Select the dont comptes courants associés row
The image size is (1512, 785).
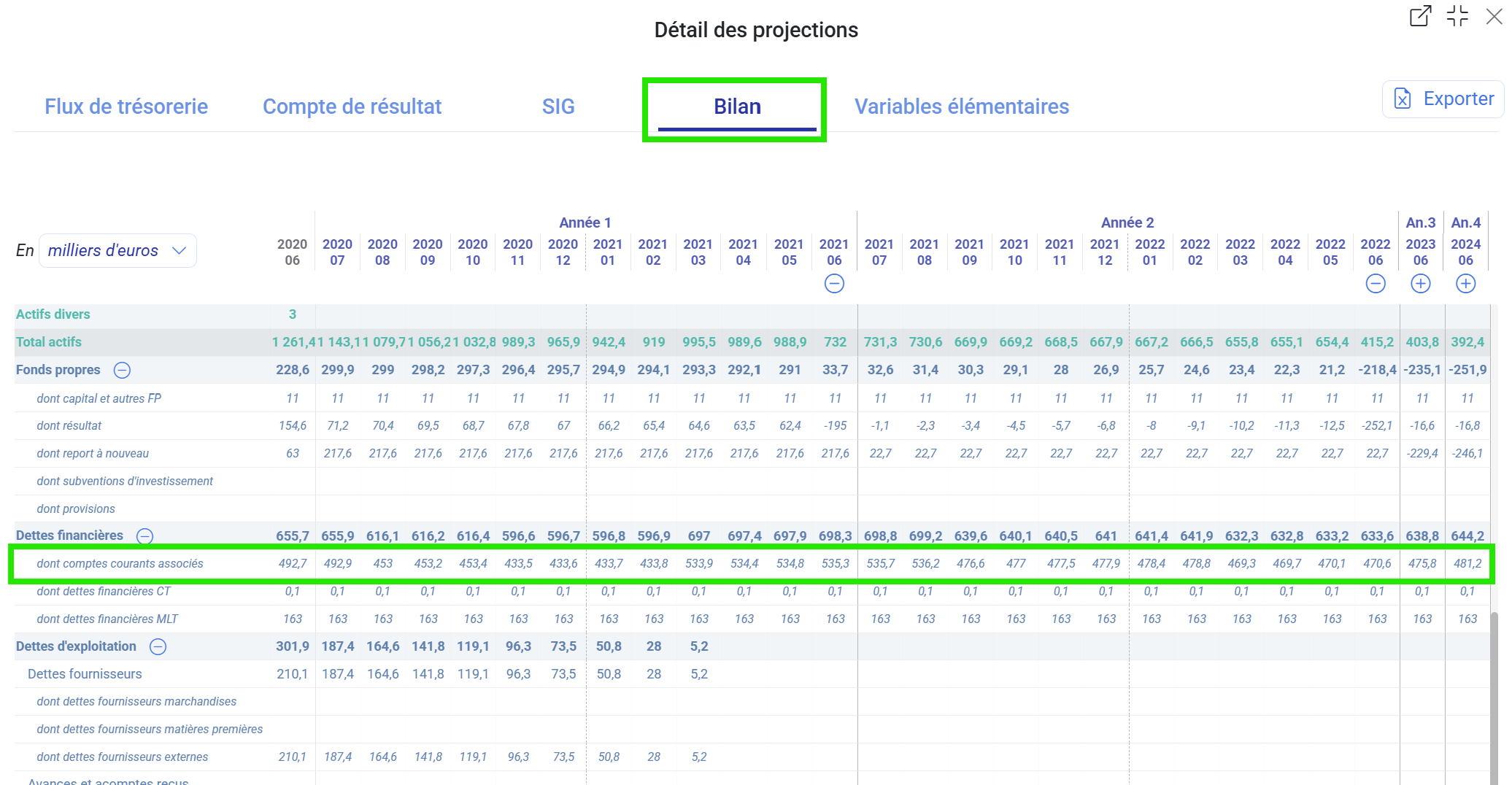pos(120,564)
